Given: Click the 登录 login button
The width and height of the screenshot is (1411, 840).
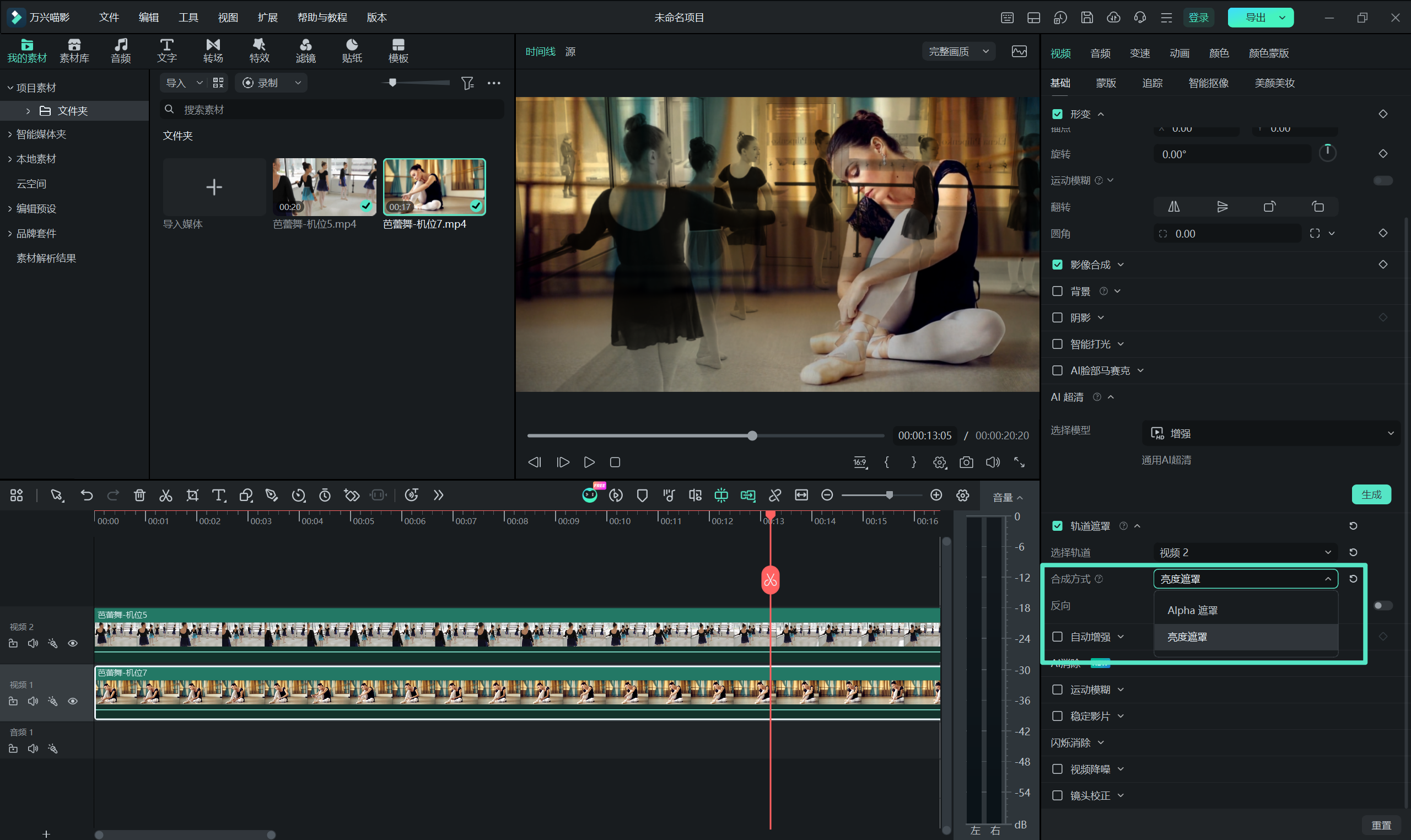Looking at the screenshot, I should pyautogui.click(x=1198, y=18).
